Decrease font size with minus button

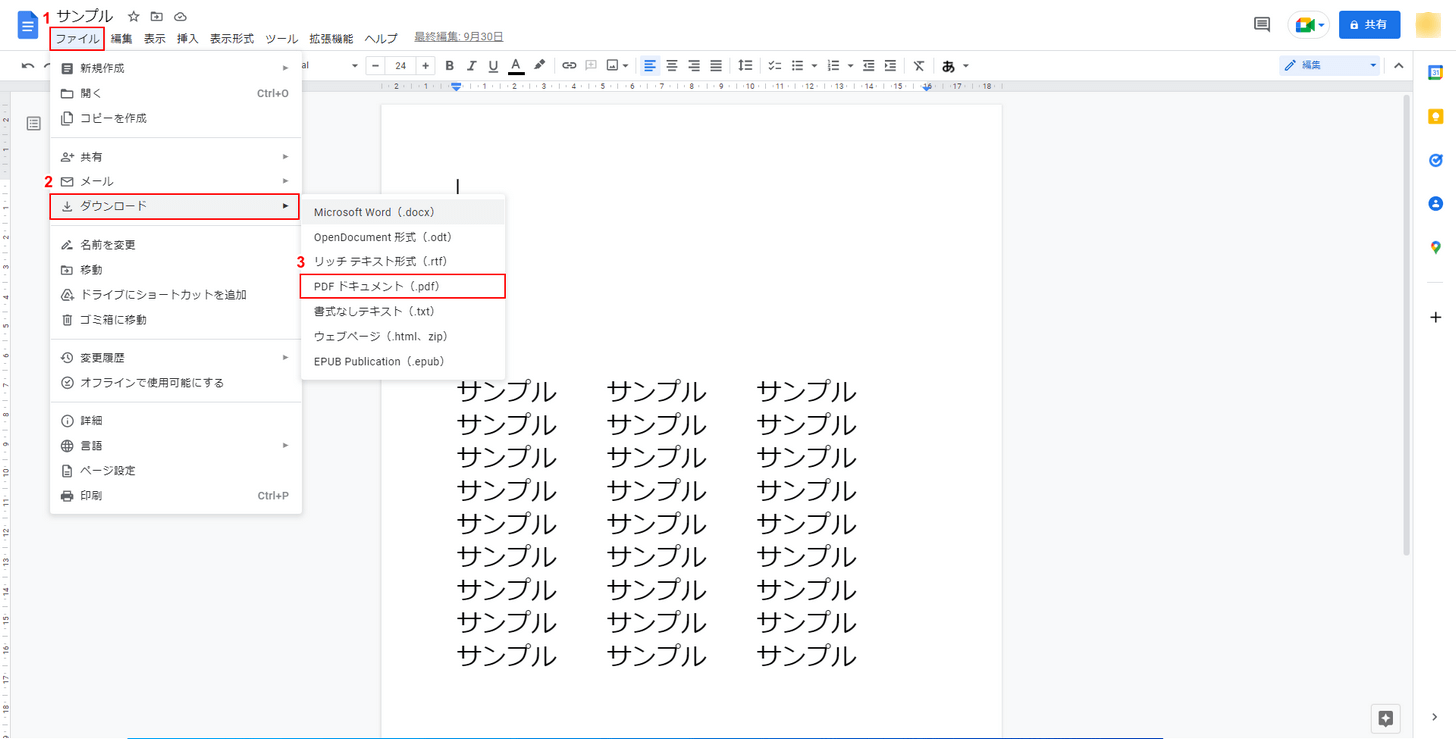[x=376, y=66]
